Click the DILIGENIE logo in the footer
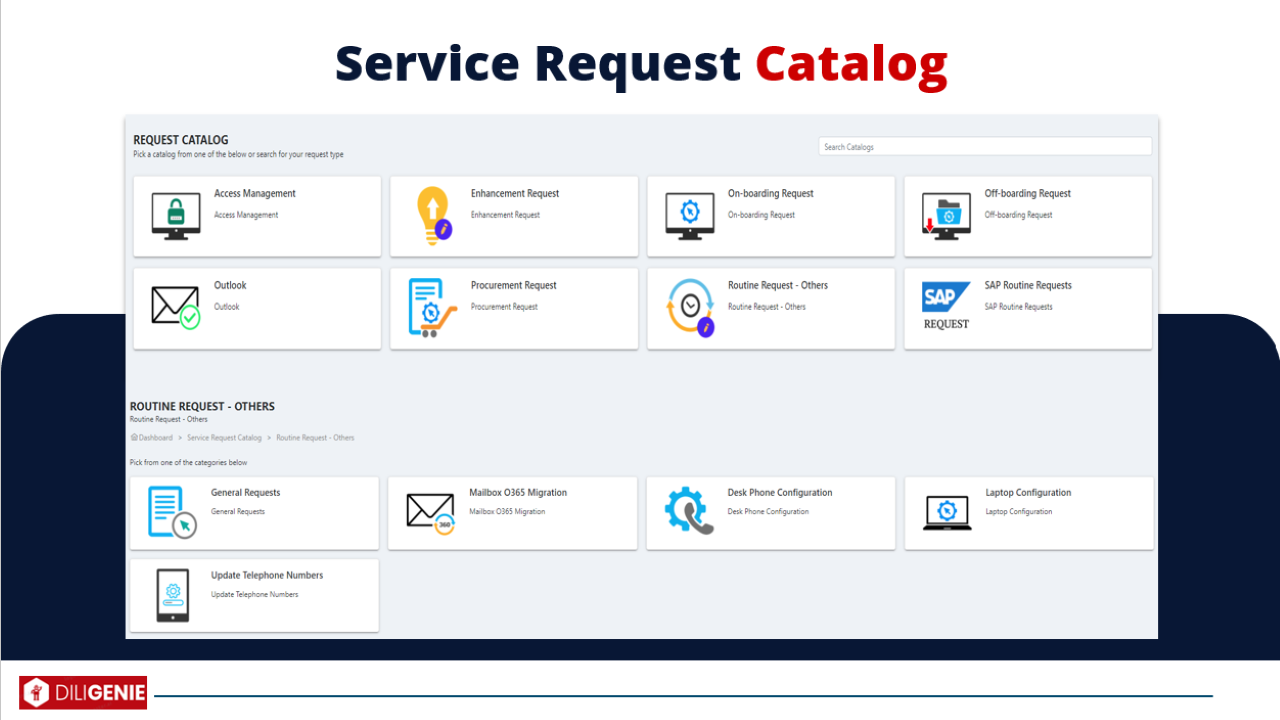The image size is (1280, 720). tap(82, 692)
